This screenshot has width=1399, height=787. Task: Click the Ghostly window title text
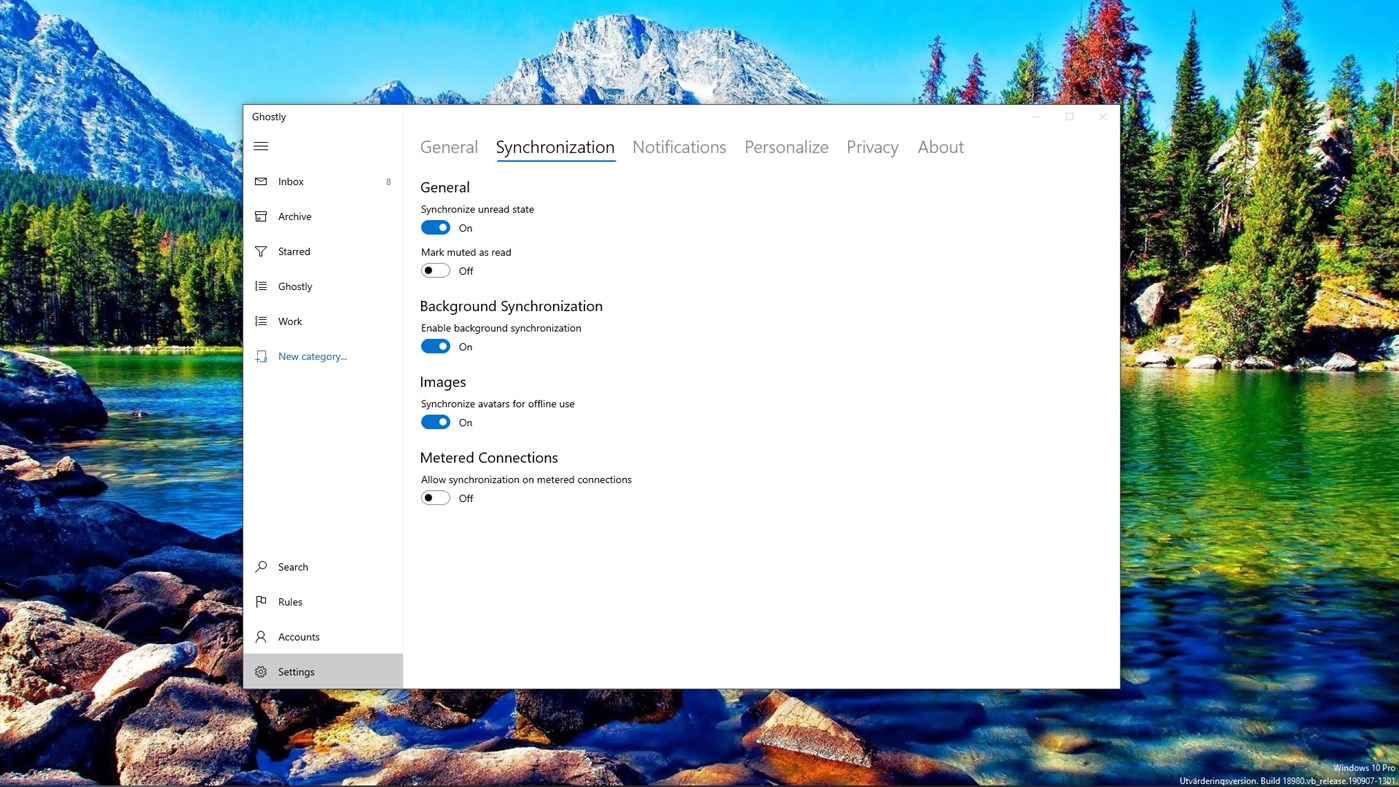click(x=269, y=117)
